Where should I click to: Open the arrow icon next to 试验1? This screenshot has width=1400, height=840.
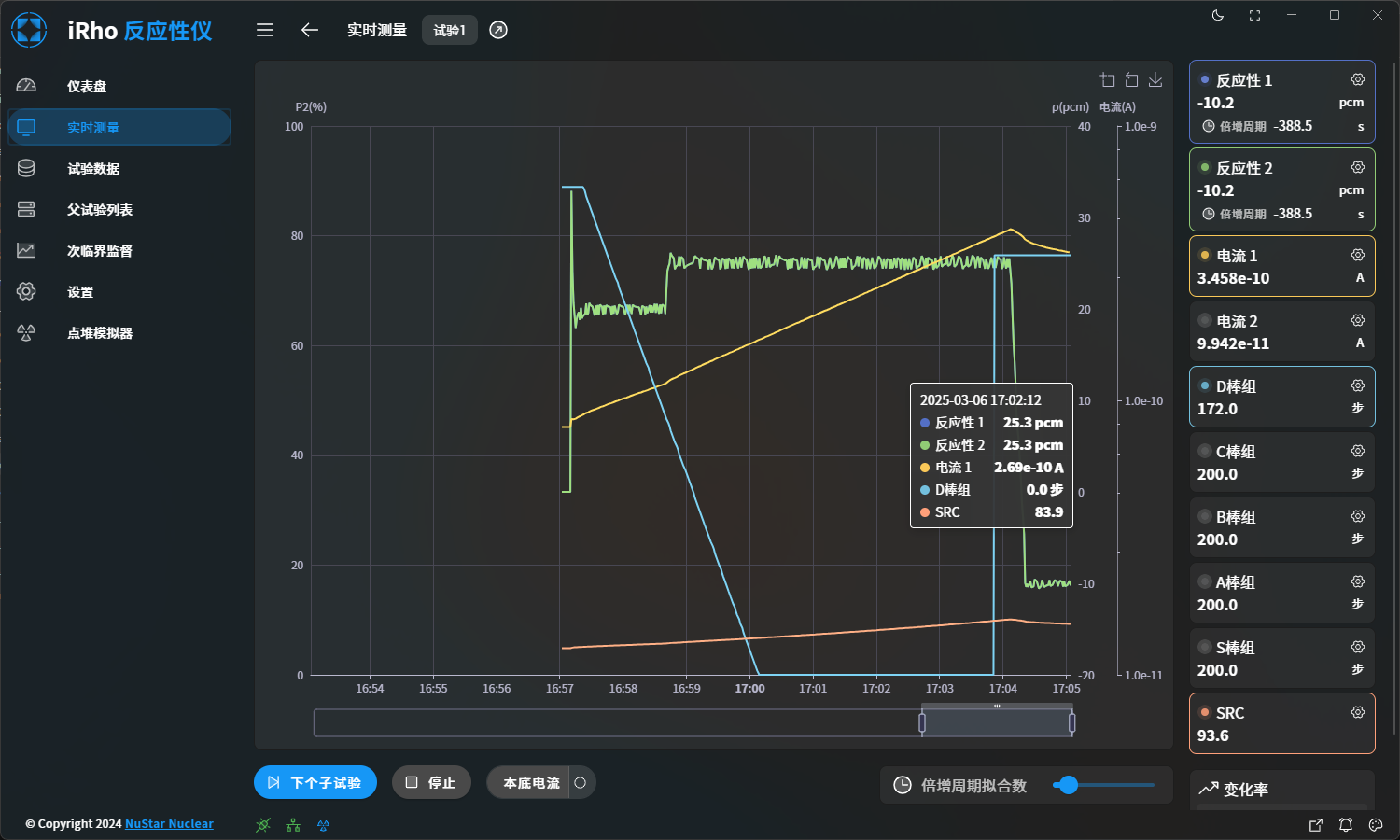point(498,30)
